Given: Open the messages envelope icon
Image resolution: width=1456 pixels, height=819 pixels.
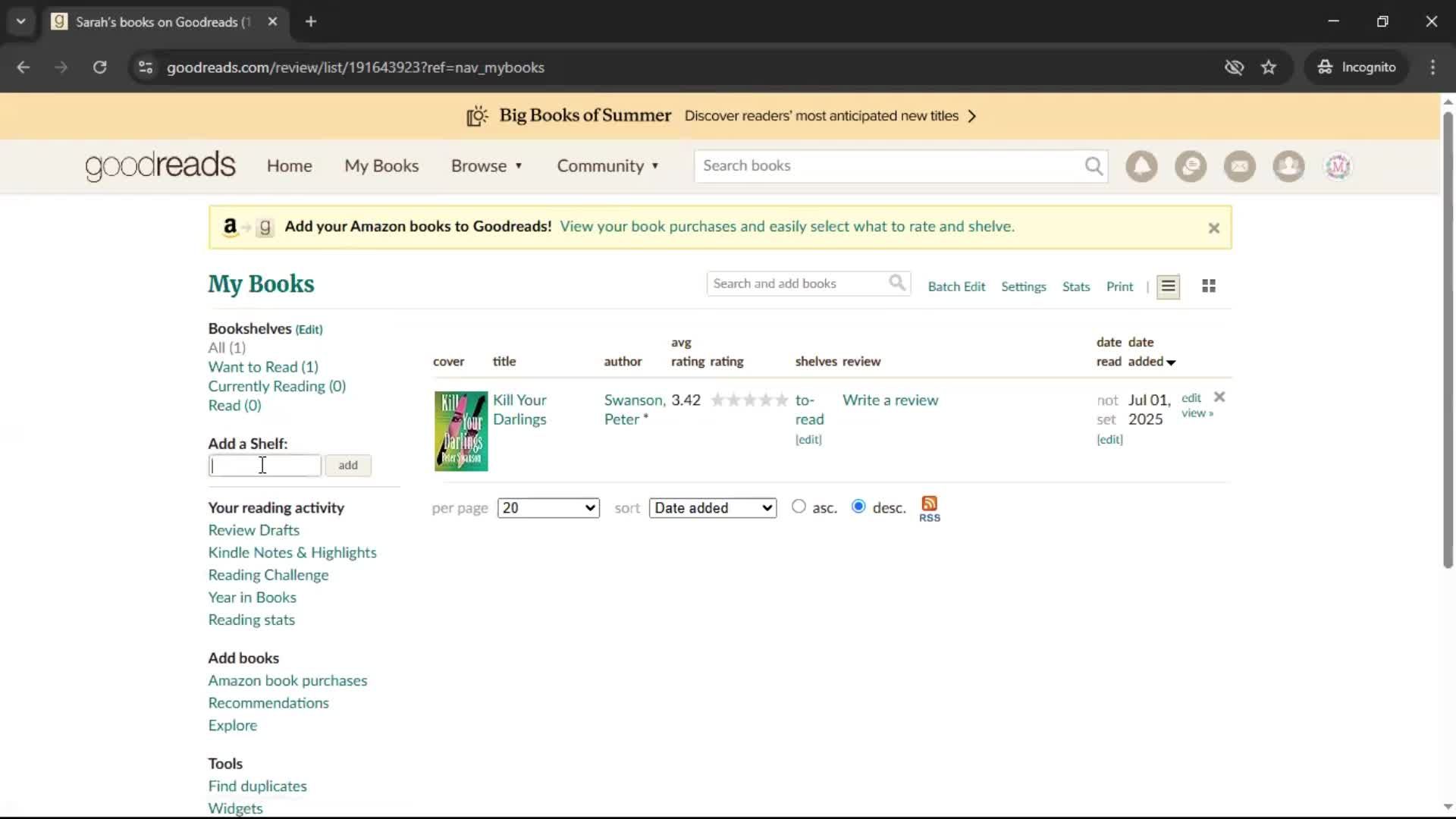Looking at the screenshot, I should pyautogui.click(x=1240, y=166).
